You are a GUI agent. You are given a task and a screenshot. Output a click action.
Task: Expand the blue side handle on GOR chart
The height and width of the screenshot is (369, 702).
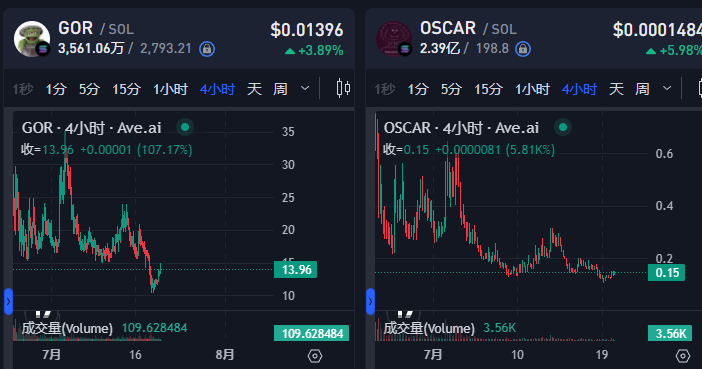click(x=8, y=301)
